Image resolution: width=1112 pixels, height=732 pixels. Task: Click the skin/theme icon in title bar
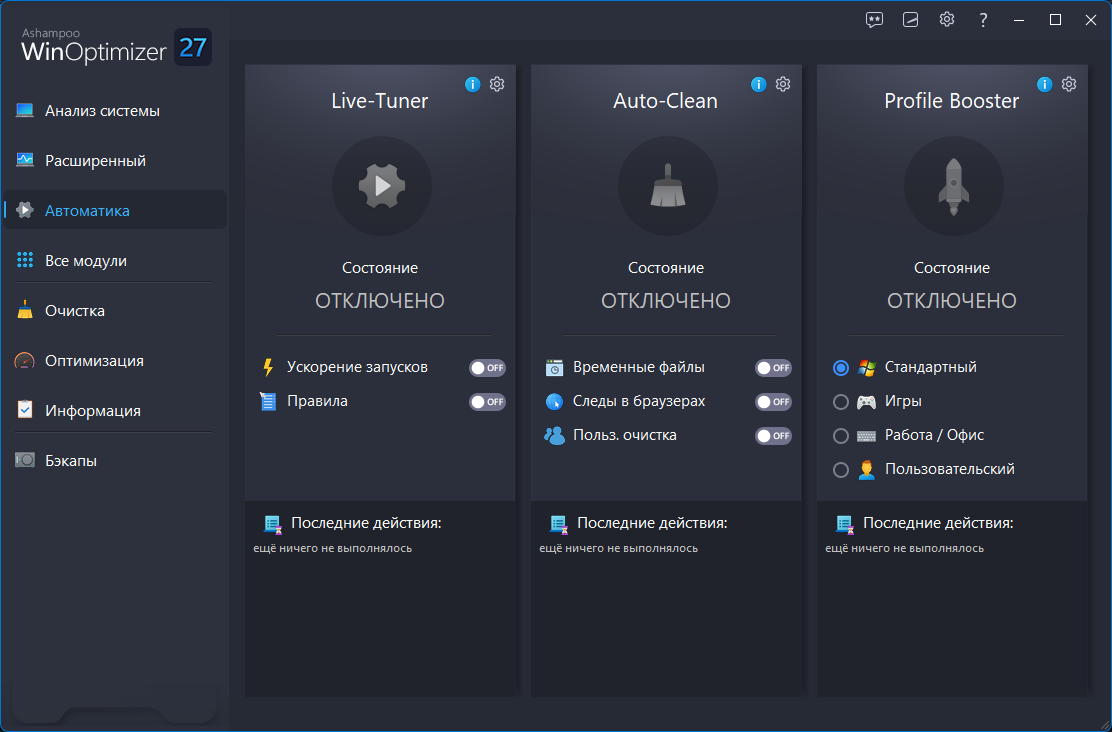tap(911, 20)
